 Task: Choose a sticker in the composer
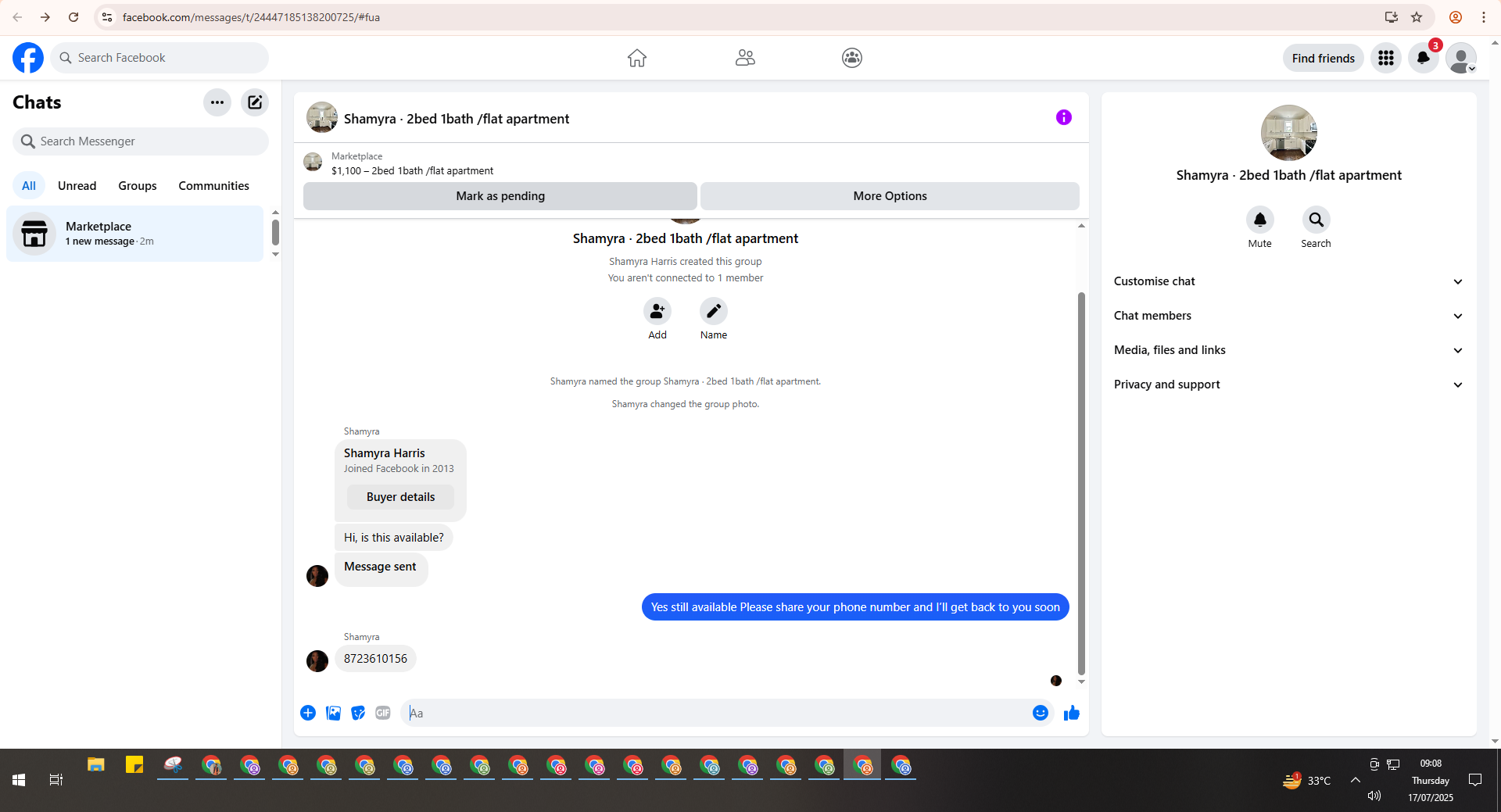tap(358, 713)
